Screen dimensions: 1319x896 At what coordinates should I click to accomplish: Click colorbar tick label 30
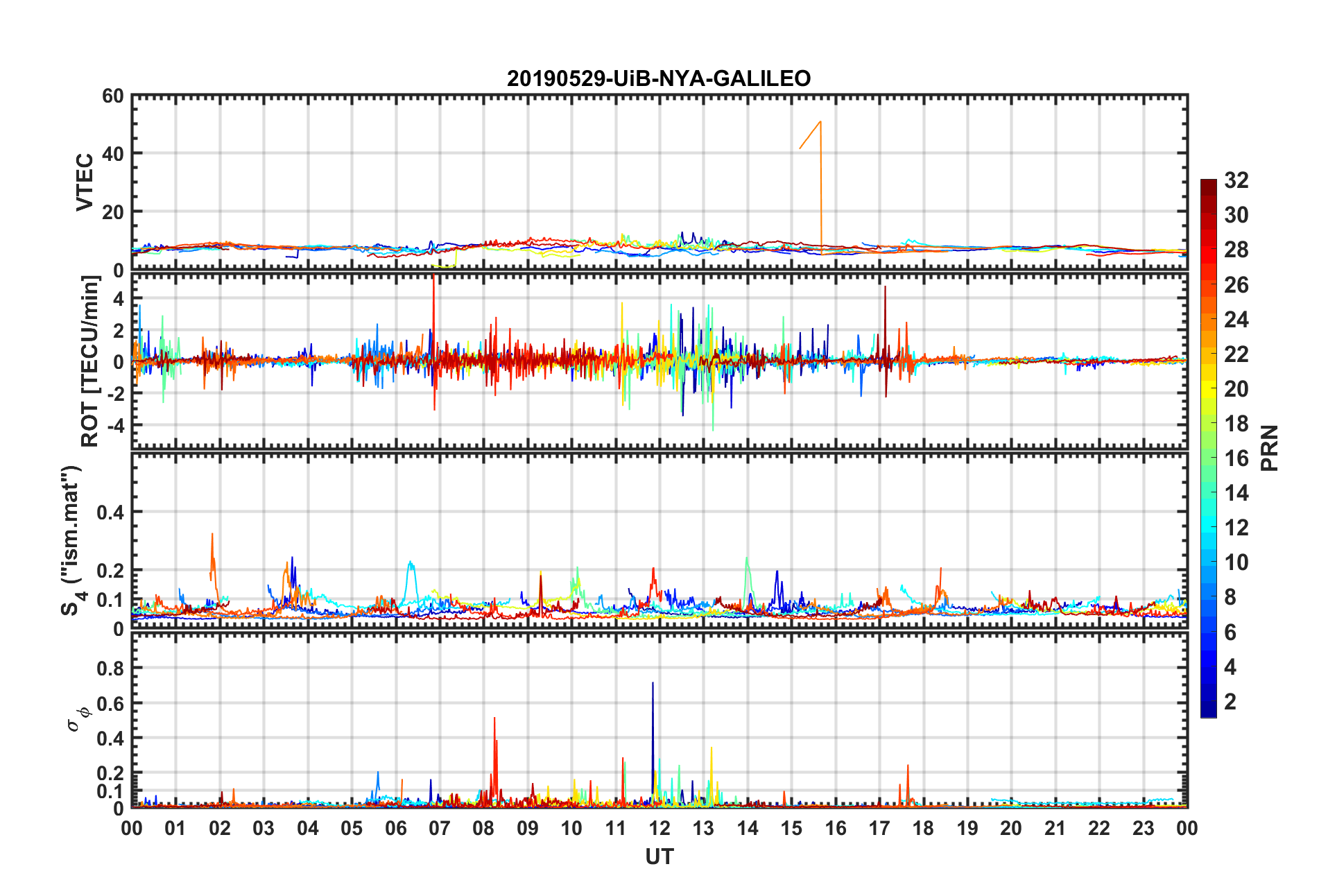[x=1236, y=215]
